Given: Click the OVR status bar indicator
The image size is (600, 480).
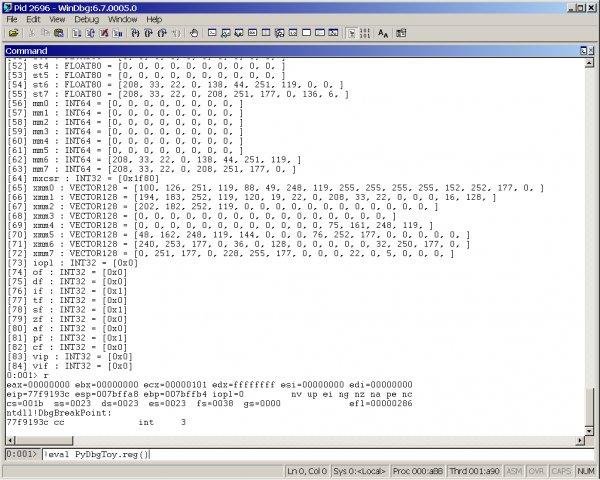Looking at the screenshot, I should pos(536,471).
